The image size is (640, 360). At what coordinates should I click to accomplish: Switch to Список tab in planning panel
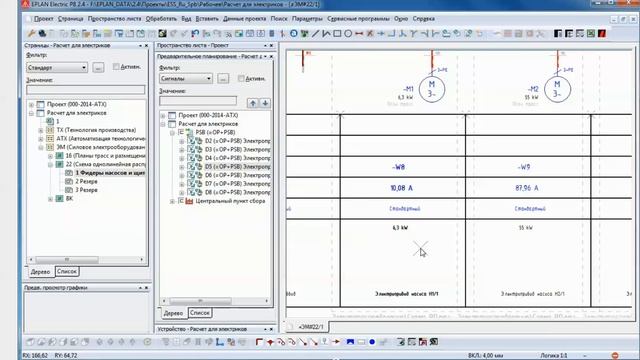(200, 313)
